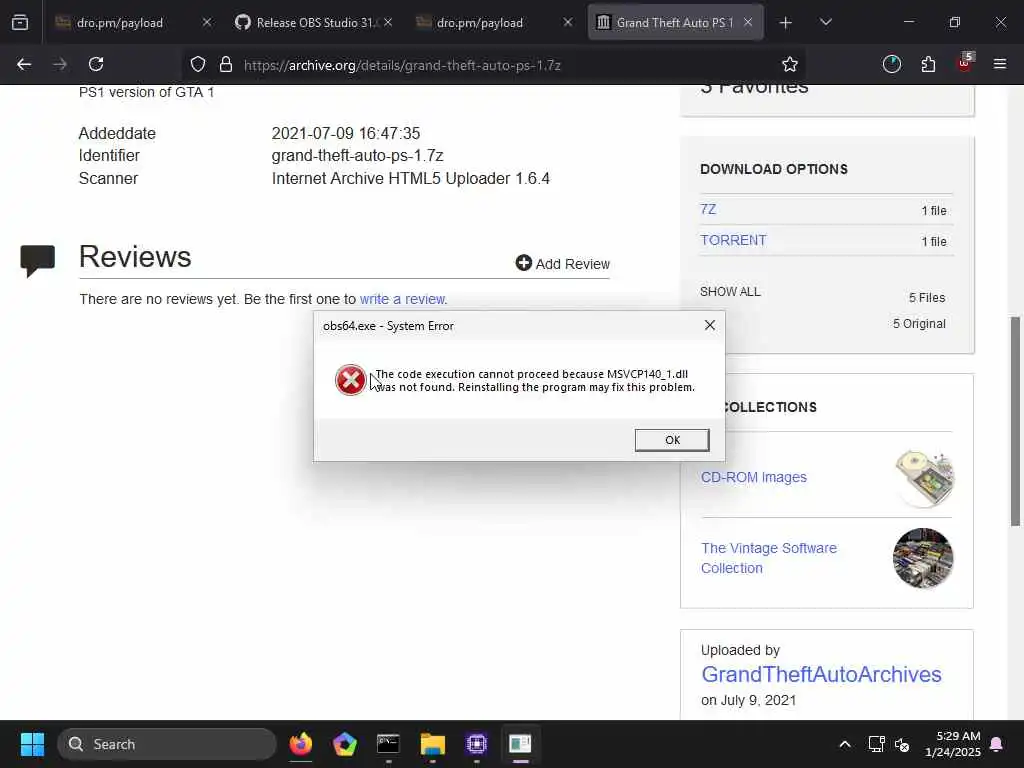Click the muted volume tray icon

click(x=902, y=744)
